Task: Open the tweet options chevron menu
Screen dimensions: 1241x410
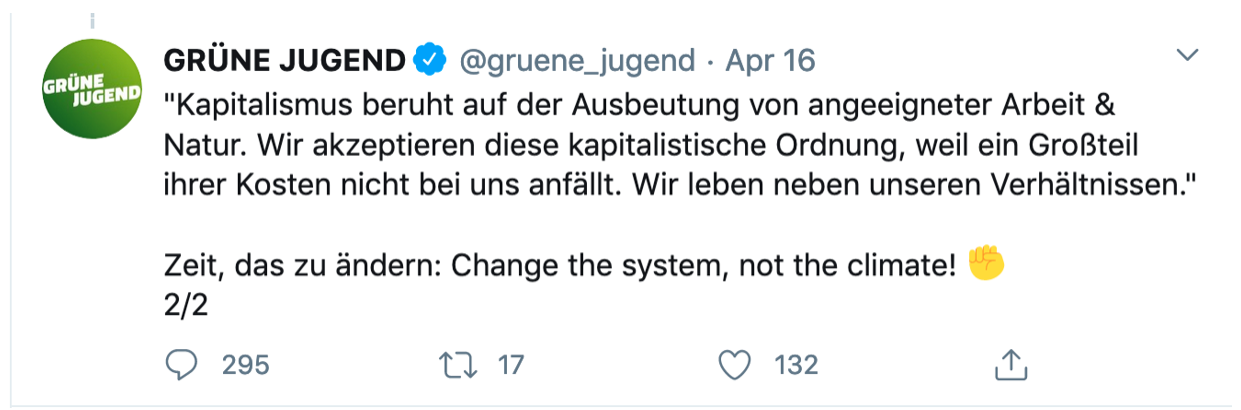Action: 1188,56
